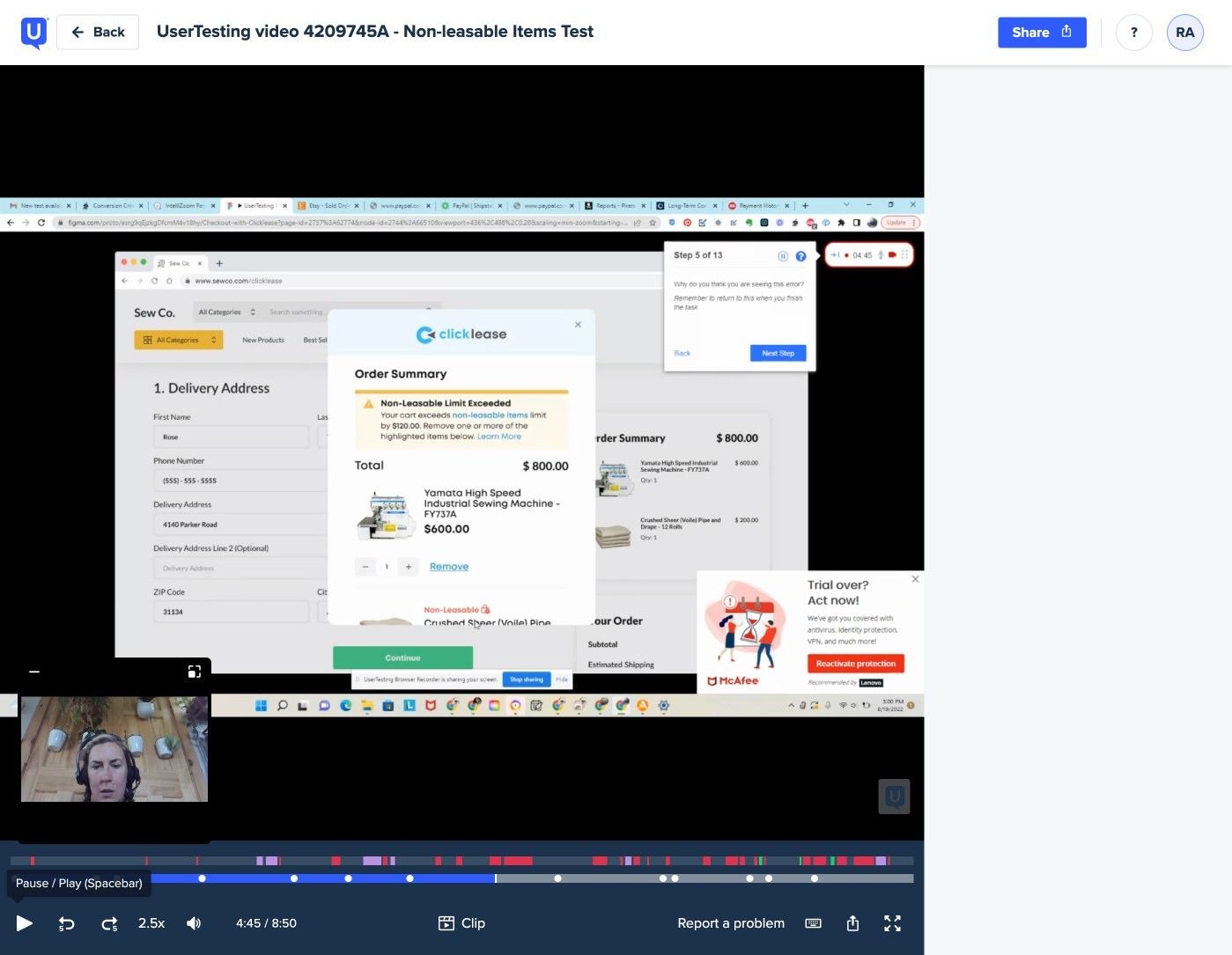The height and width of the screenshot is (955, 1232).
Task: Start playback with the Play button
Action: [25, 923]
